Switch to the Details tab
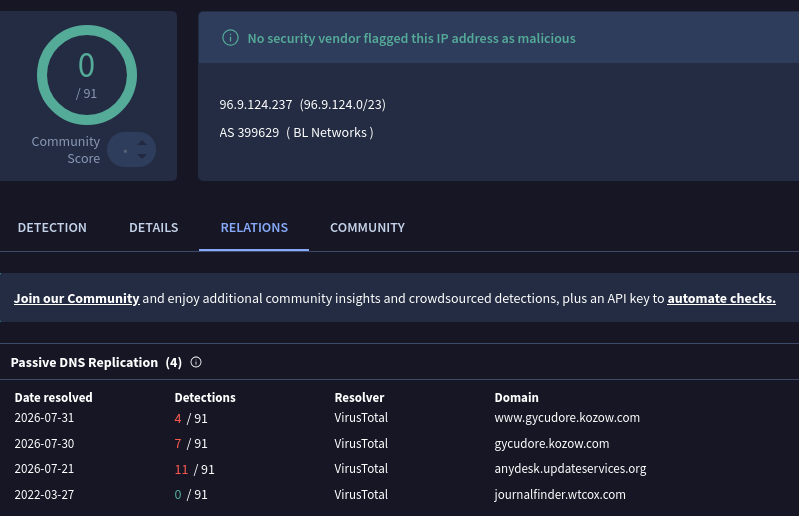Image resolution: width=799 pixels, height=516 pixels. tap(153, 228)
